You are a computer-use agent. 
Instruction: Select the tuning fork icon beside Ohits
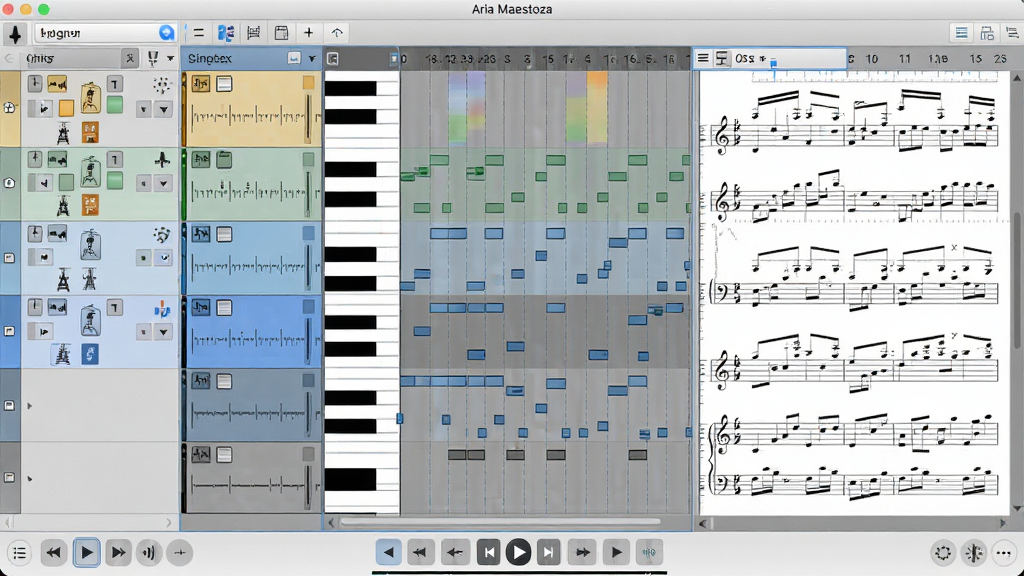153,59
